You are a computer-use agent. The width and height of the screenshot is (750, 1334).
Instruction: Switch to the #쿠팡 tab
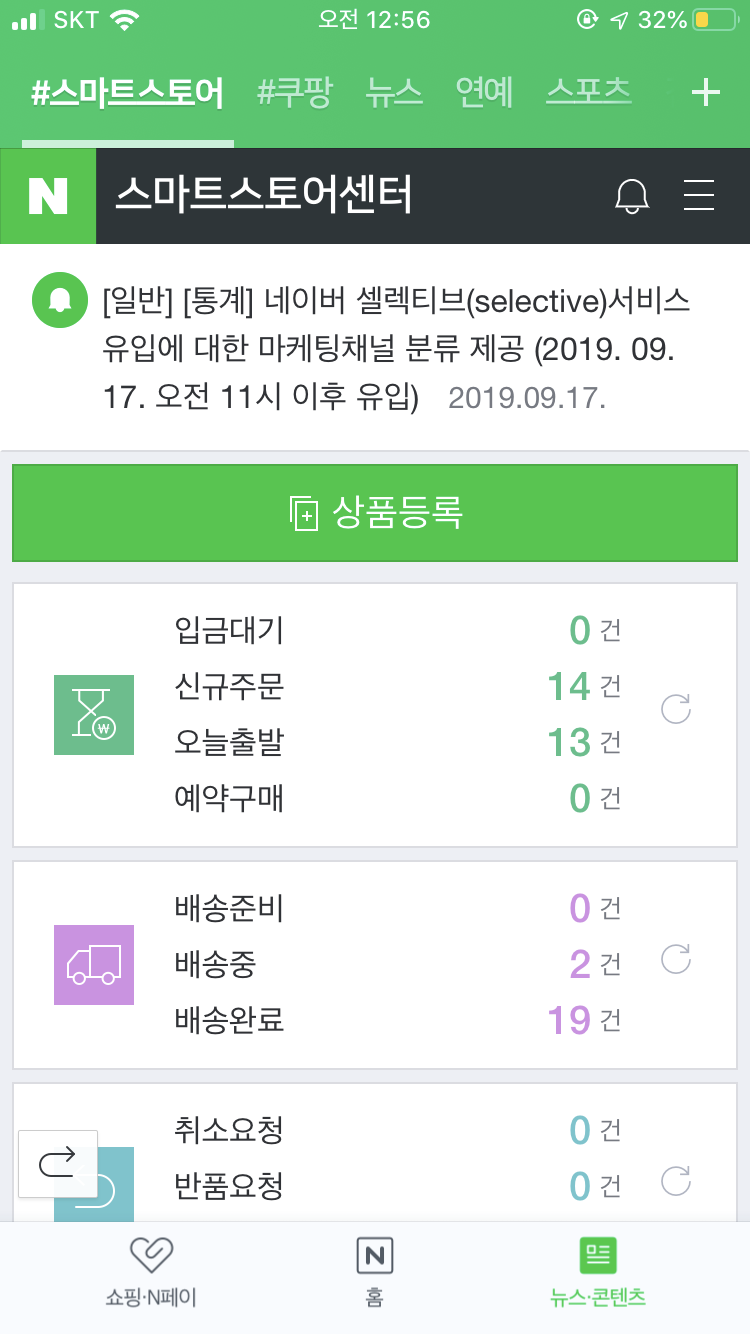tap(295, 93)
